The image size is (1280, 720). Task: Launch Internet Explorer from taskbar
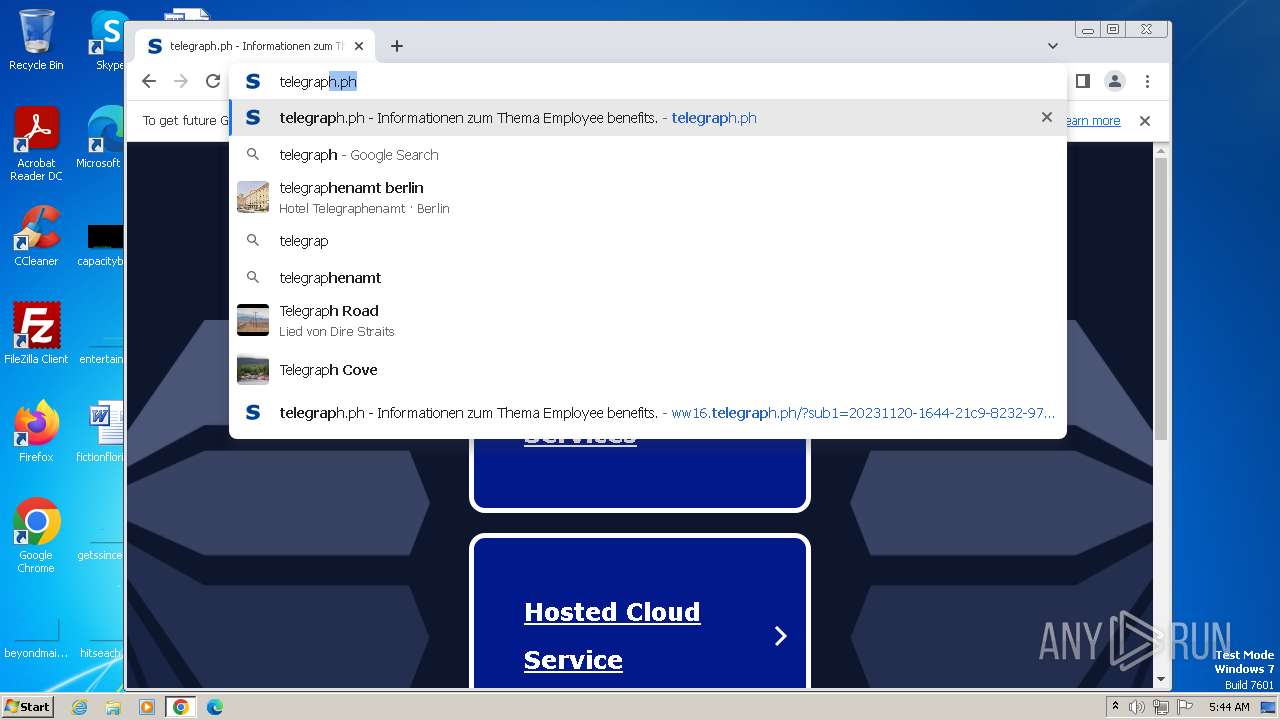click(80, 707)
